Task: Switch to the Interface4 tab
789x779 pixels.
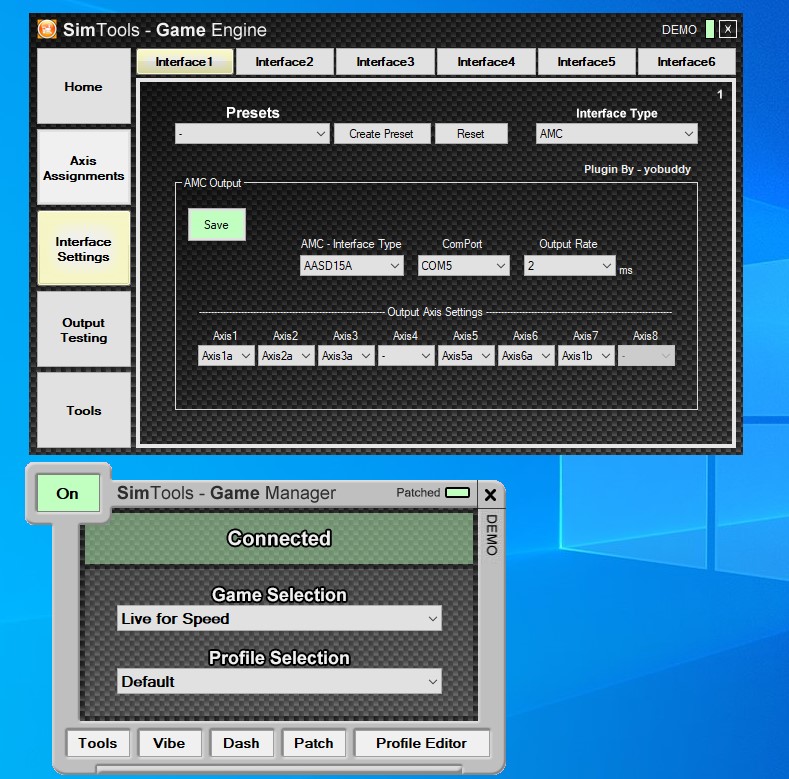Action: [486, 61]
